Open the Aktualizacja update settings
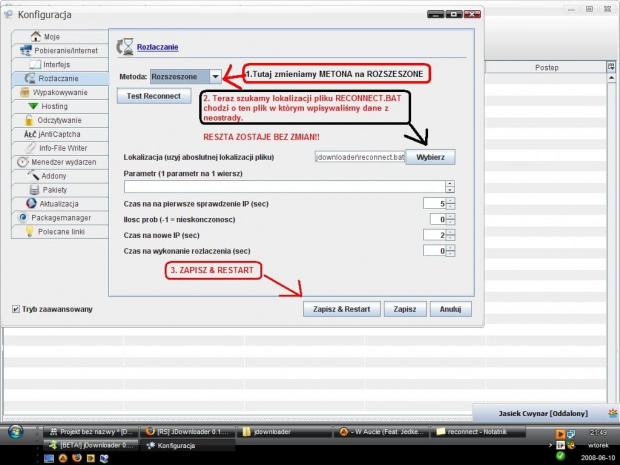This screenshot has width=620, height=465. (x=57, y=203)
